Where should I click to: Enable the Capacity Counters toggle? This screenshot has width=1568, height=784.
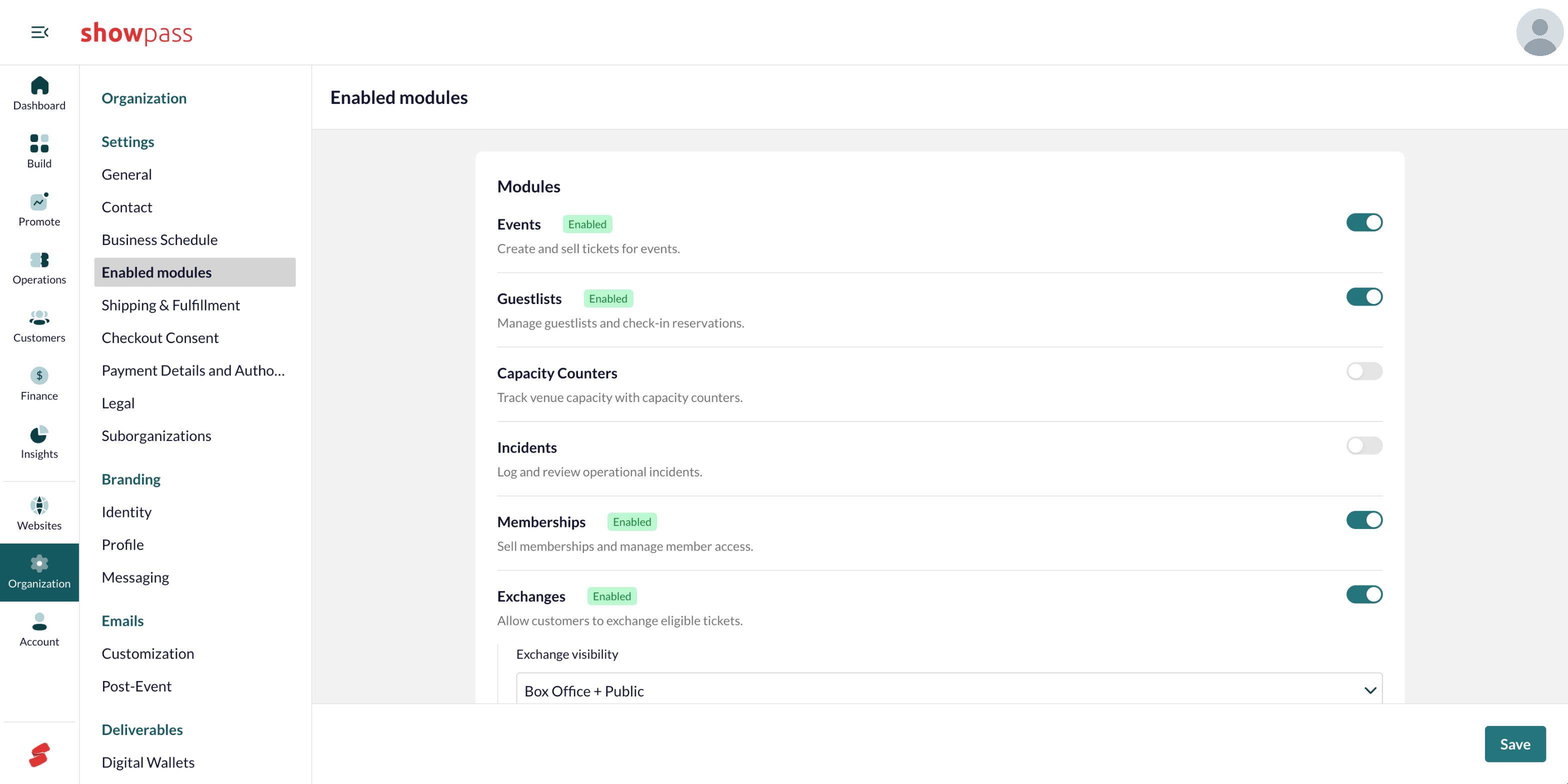click(x=1364, y=371)
